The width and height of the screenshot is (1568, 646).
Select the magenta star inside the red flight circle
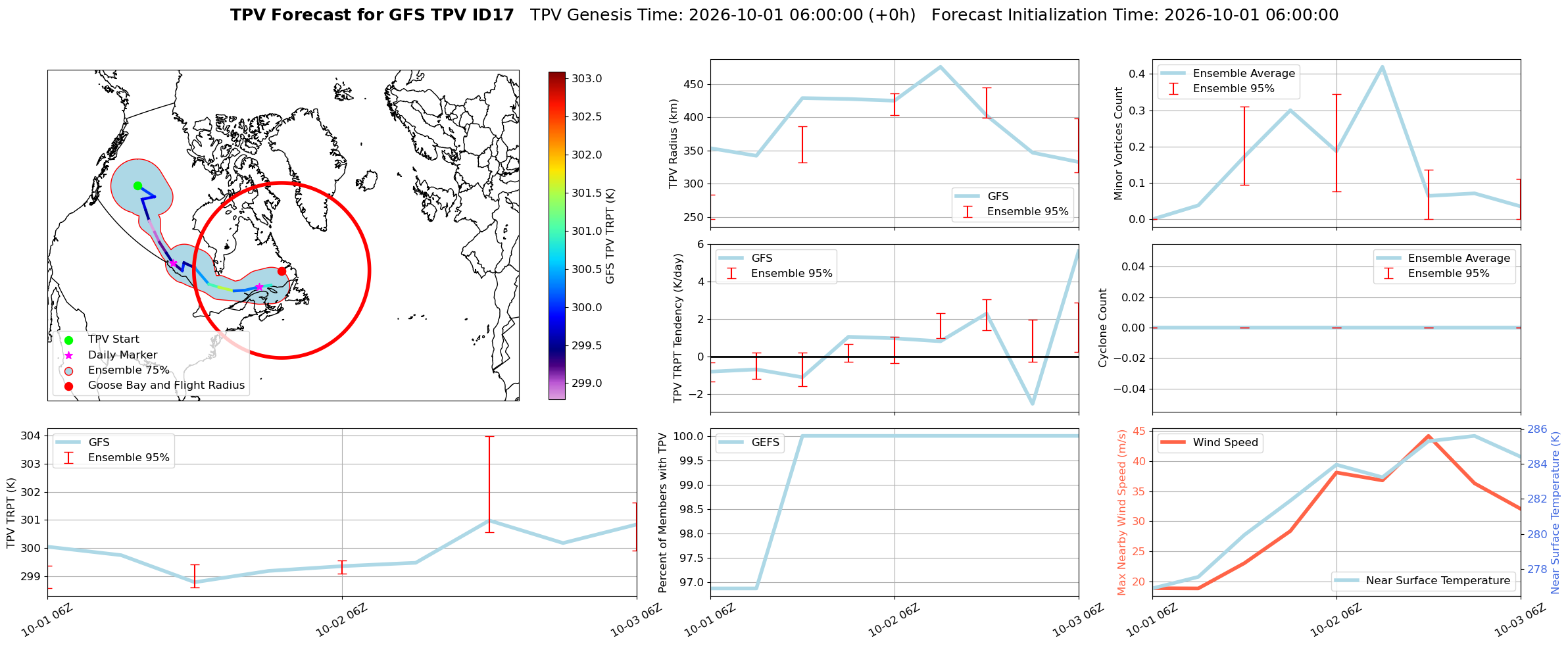pyautogui.click(x=259, y=287)
